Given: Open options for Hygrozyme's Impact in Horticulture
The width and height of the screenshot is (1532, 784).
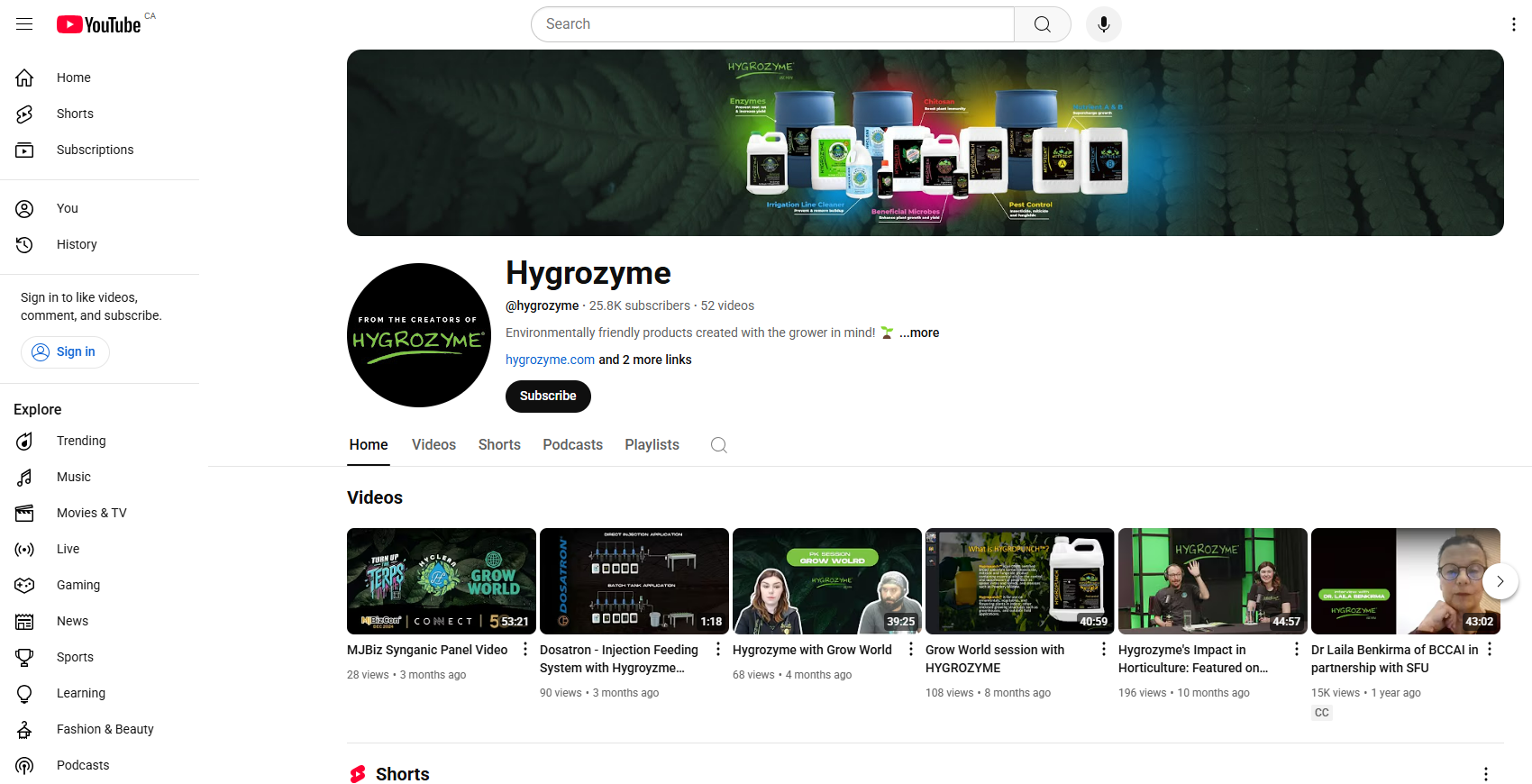Looking at the screenshot, I should [1297, 650].
